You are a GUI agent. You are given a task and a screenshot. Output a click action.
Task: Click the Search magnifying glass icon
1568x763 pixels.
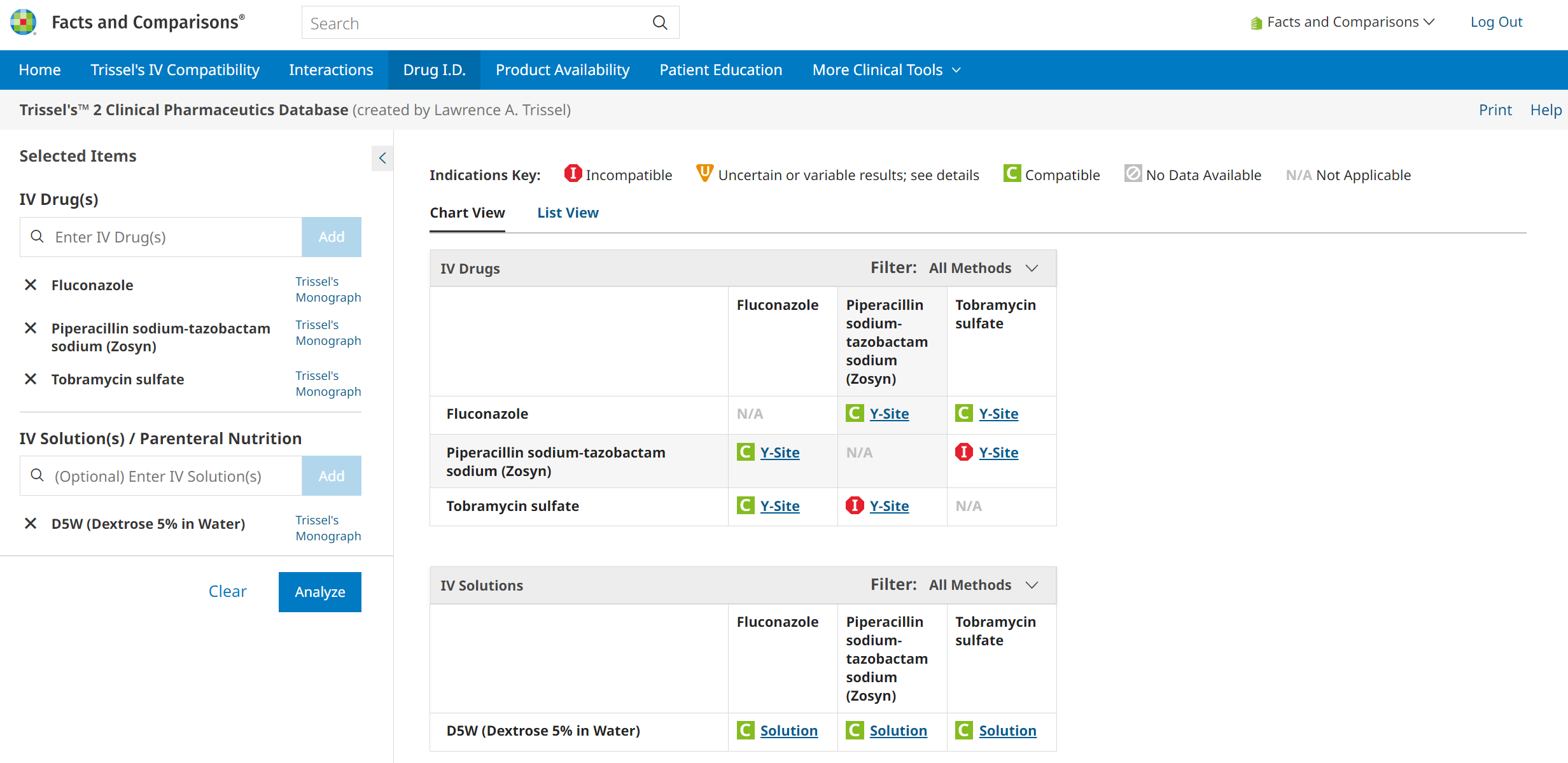[660, 22]
